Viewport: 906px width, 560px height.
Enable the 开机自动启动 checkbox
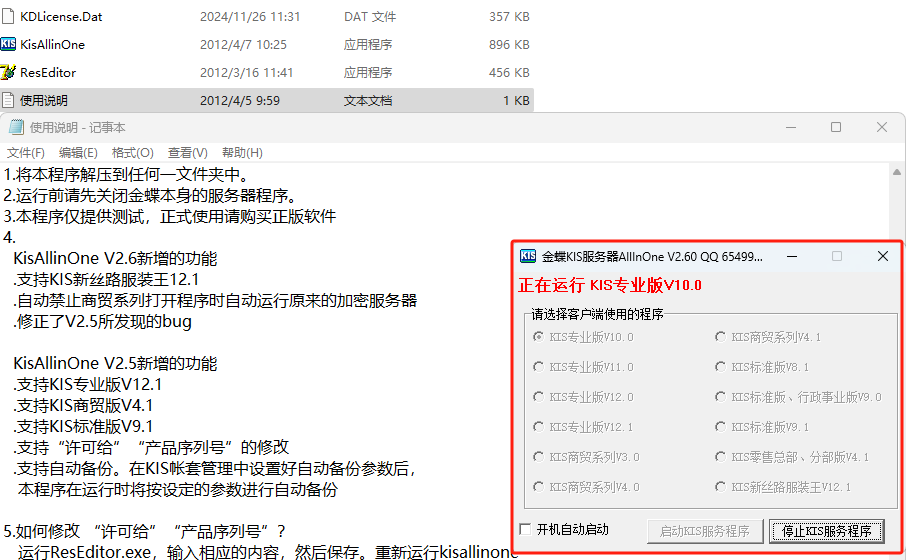pyautogui.click(x=525, y=529)
